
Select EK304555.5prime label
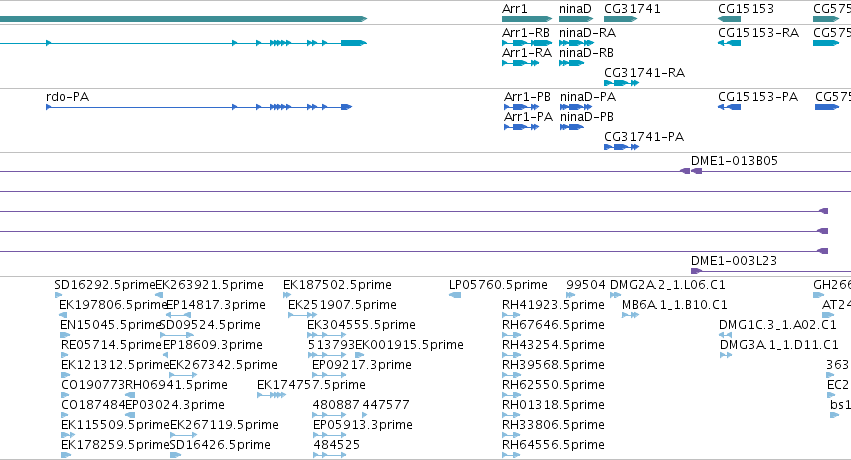[x=361, y=325]
